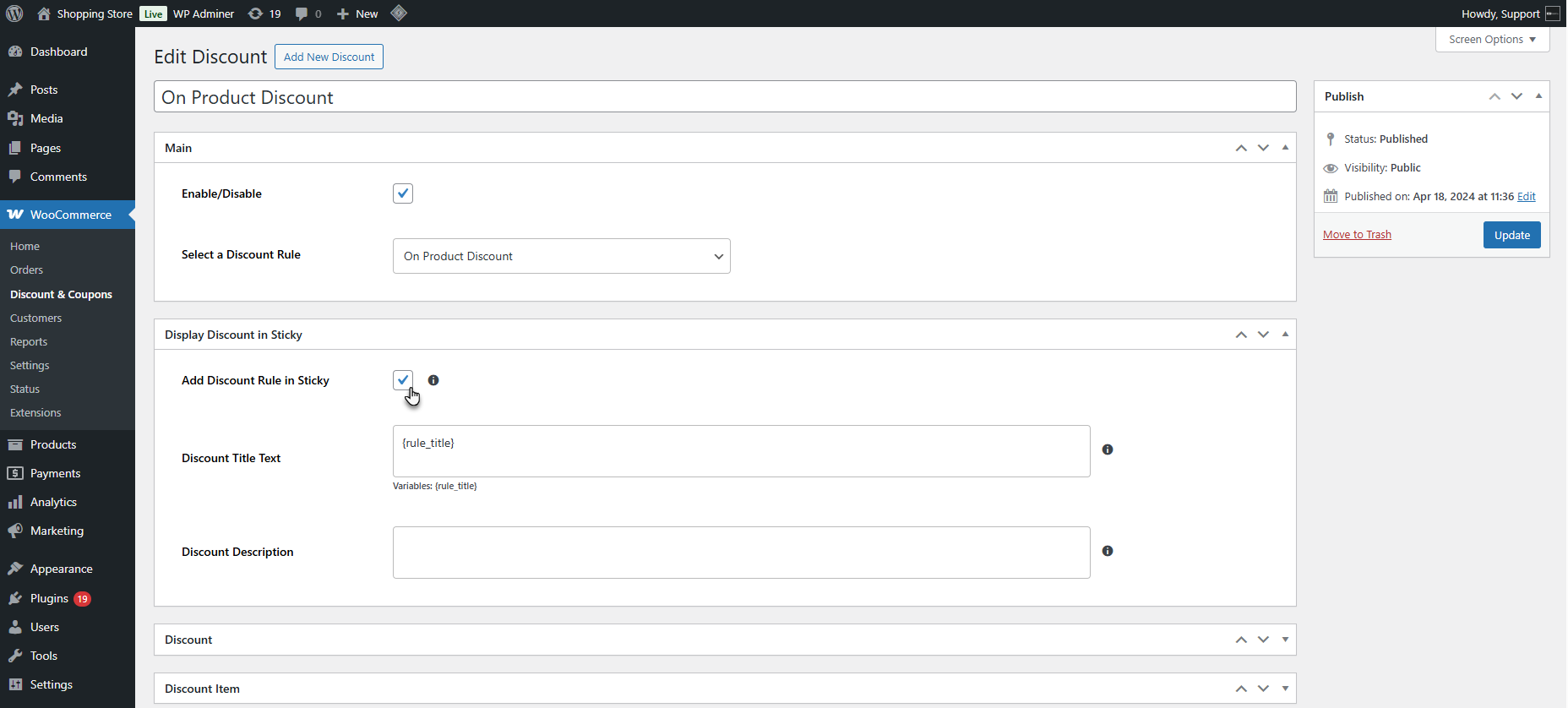The image size is (1568, 708).
Task: Click the diamond plugin icon in admin bar
Action: 399,13
